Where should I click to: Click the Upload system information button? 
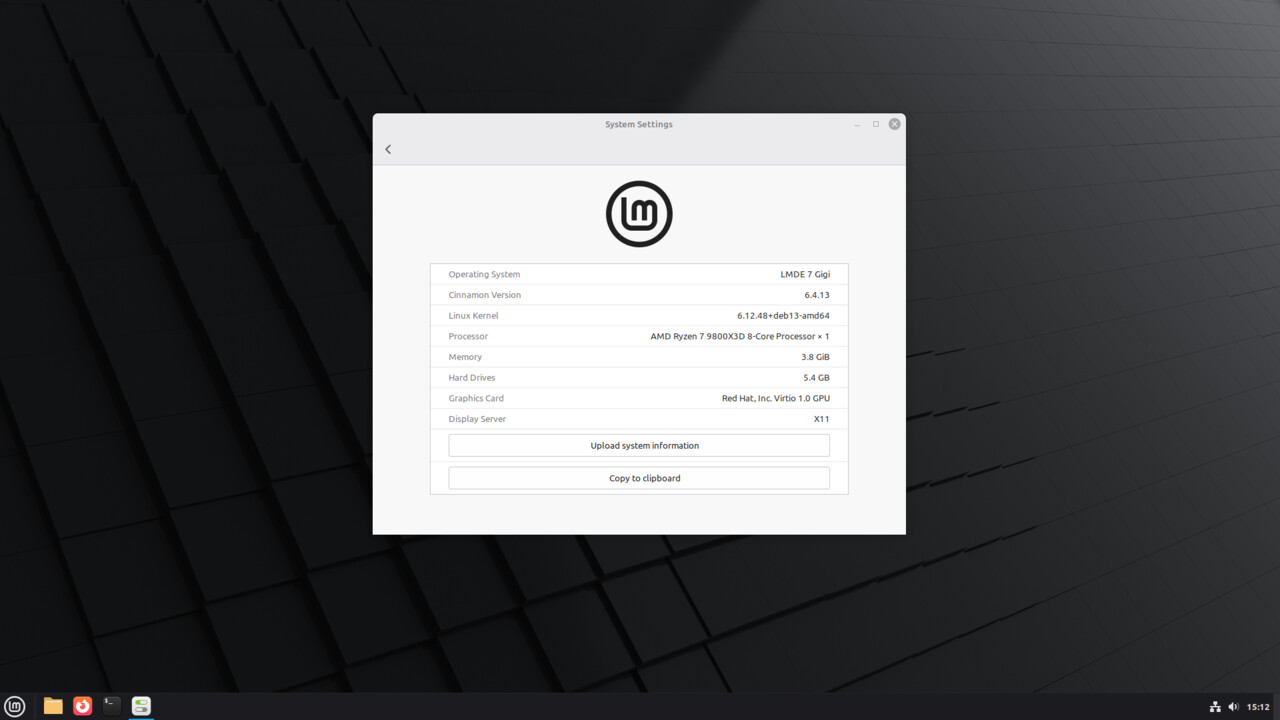click(639, 446)
